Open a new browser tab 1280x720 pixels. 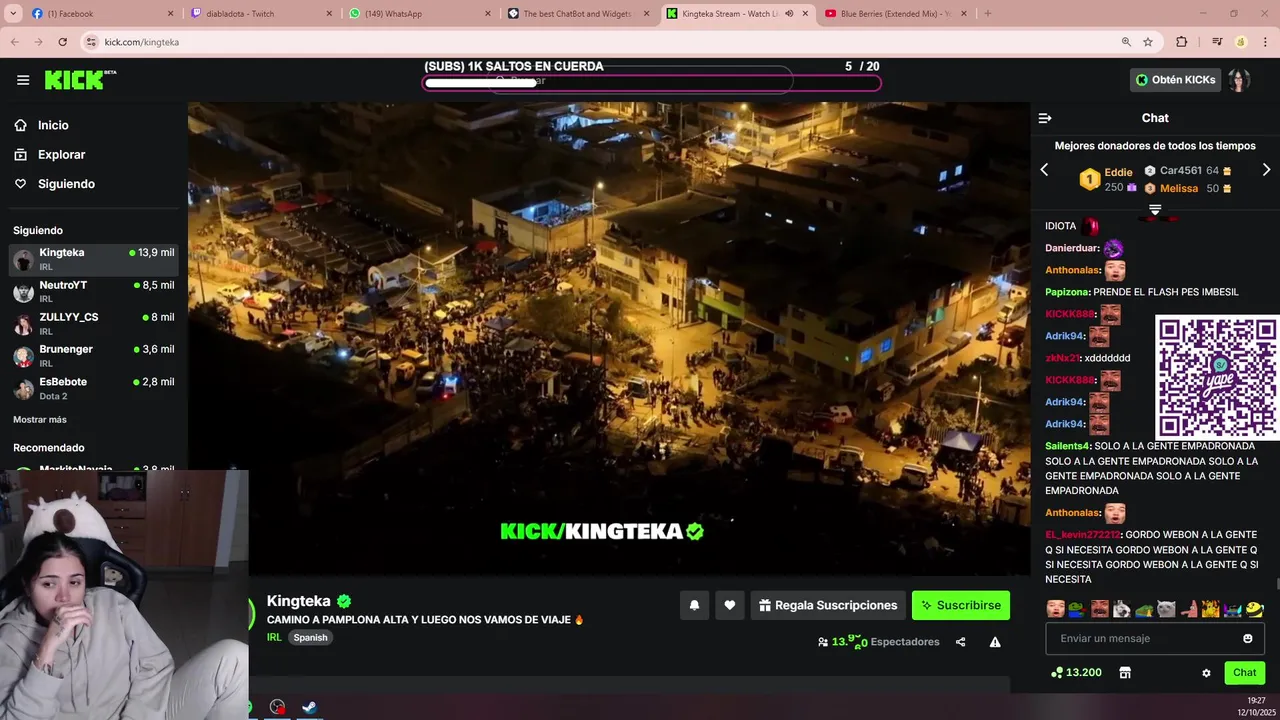(x=988, y=13)
